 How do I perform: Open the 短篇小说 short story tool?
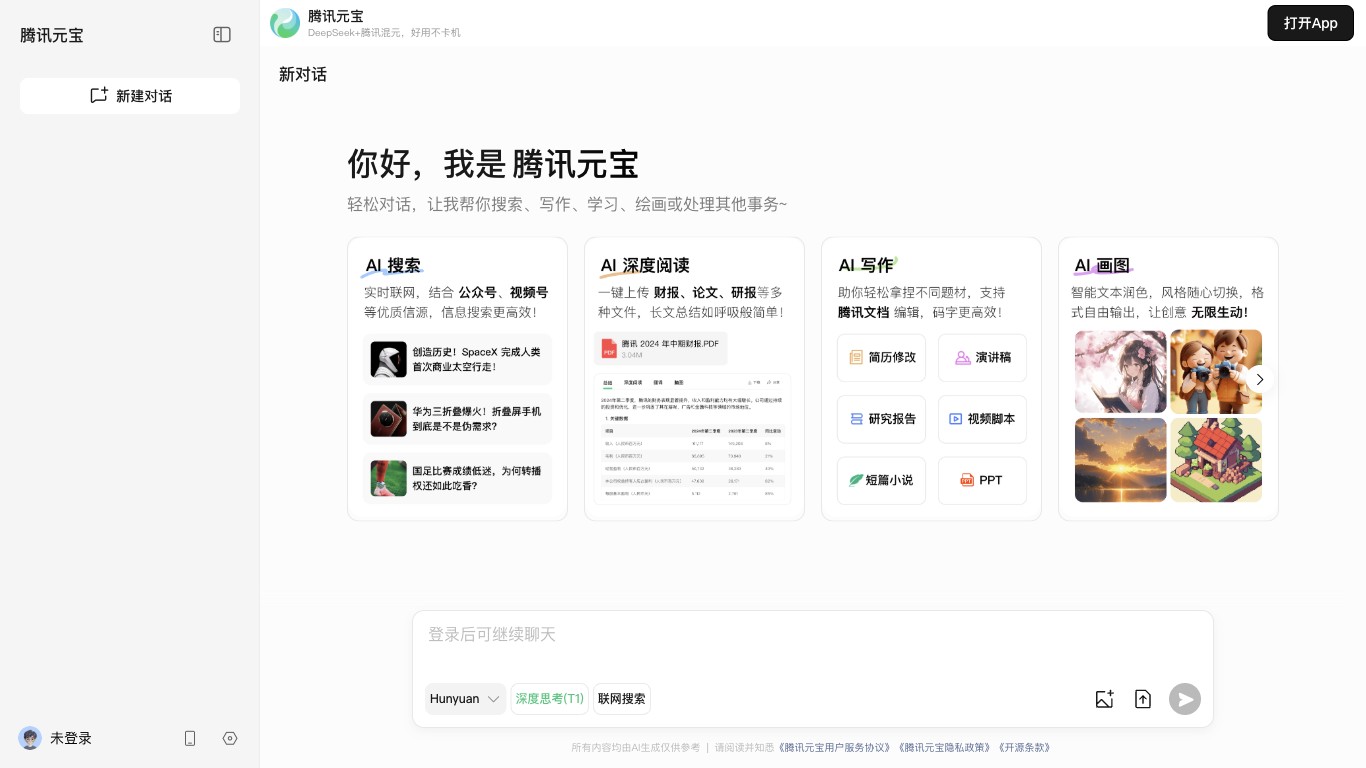tap(881, 480)
